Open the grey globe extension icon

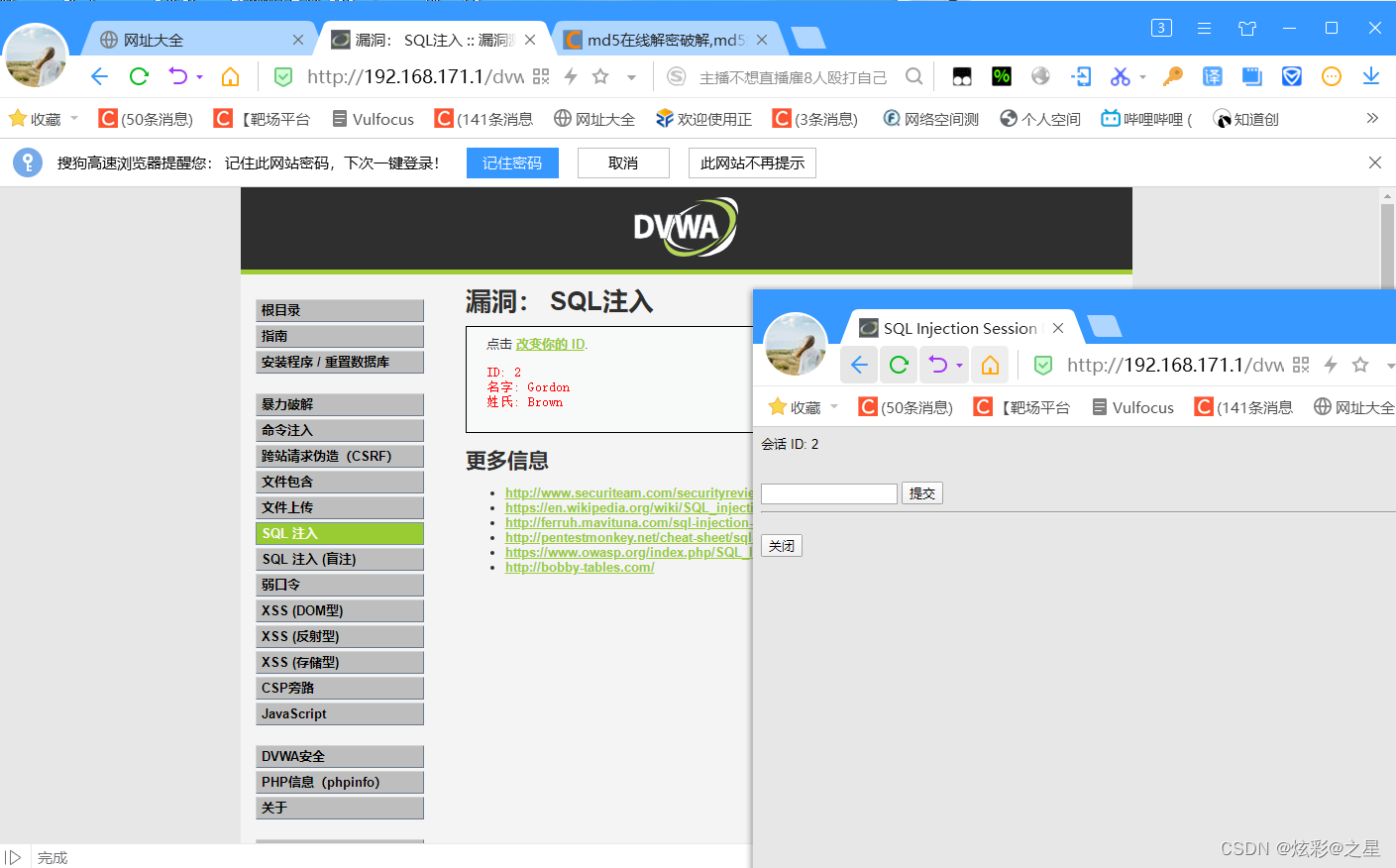click(x=1040, y=76)
